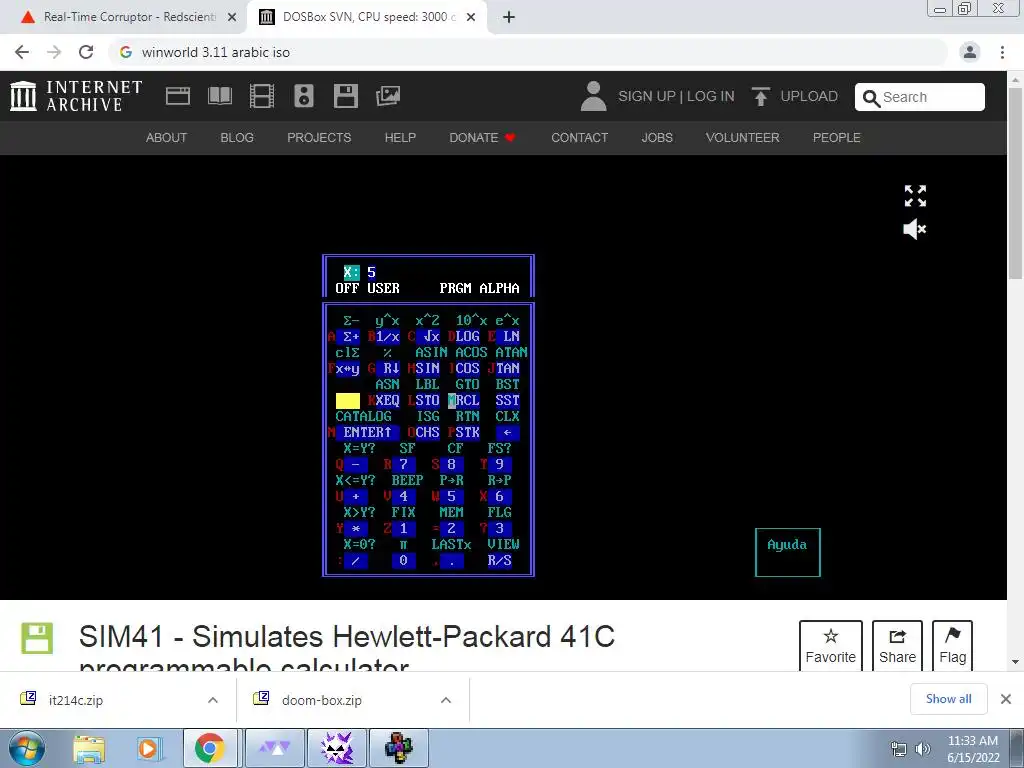1024x768 pixels.
Task: Click the browser back arrow
Action: pyautogui.click(x=22, y=52)
